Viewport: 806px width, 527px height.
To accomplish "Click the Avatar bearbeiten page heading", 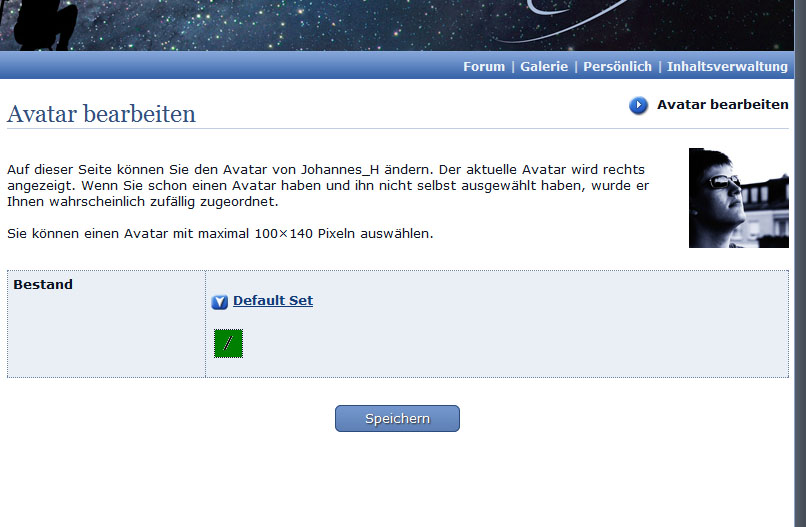I will tap(101, 114).
